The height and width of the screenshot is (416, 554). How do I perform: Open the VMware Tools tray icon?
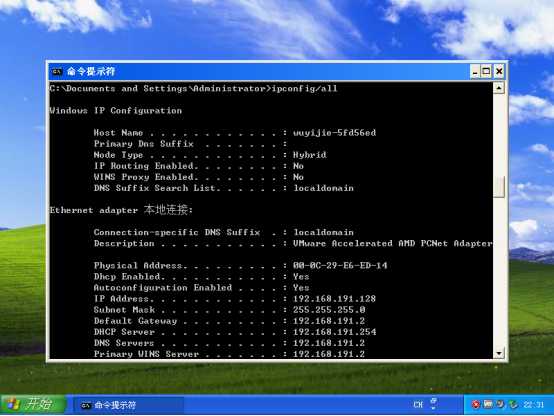click(x=488, y=404)
